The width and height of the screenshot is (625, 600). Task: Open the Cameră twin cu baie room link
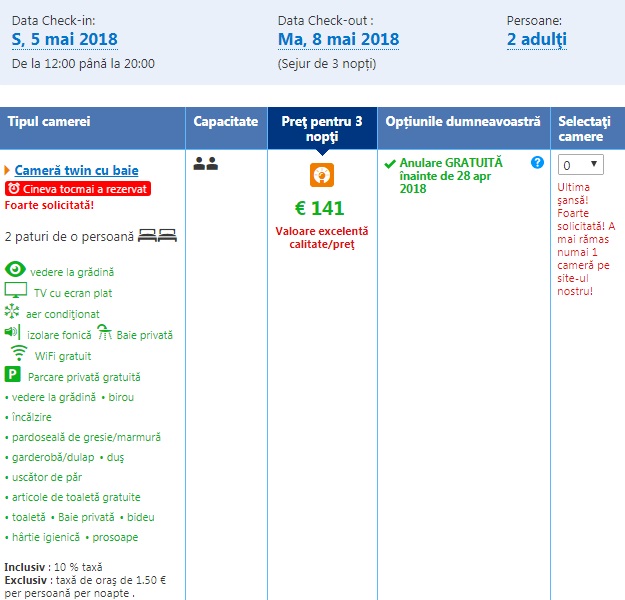pos(77,170)
